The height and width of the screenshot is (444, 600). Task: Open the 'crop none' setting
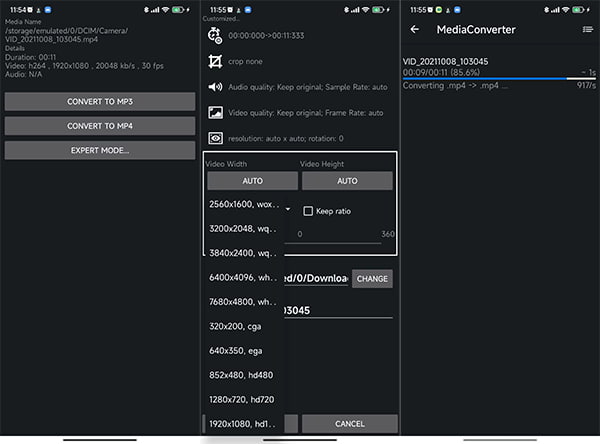(x=245, y=61)
